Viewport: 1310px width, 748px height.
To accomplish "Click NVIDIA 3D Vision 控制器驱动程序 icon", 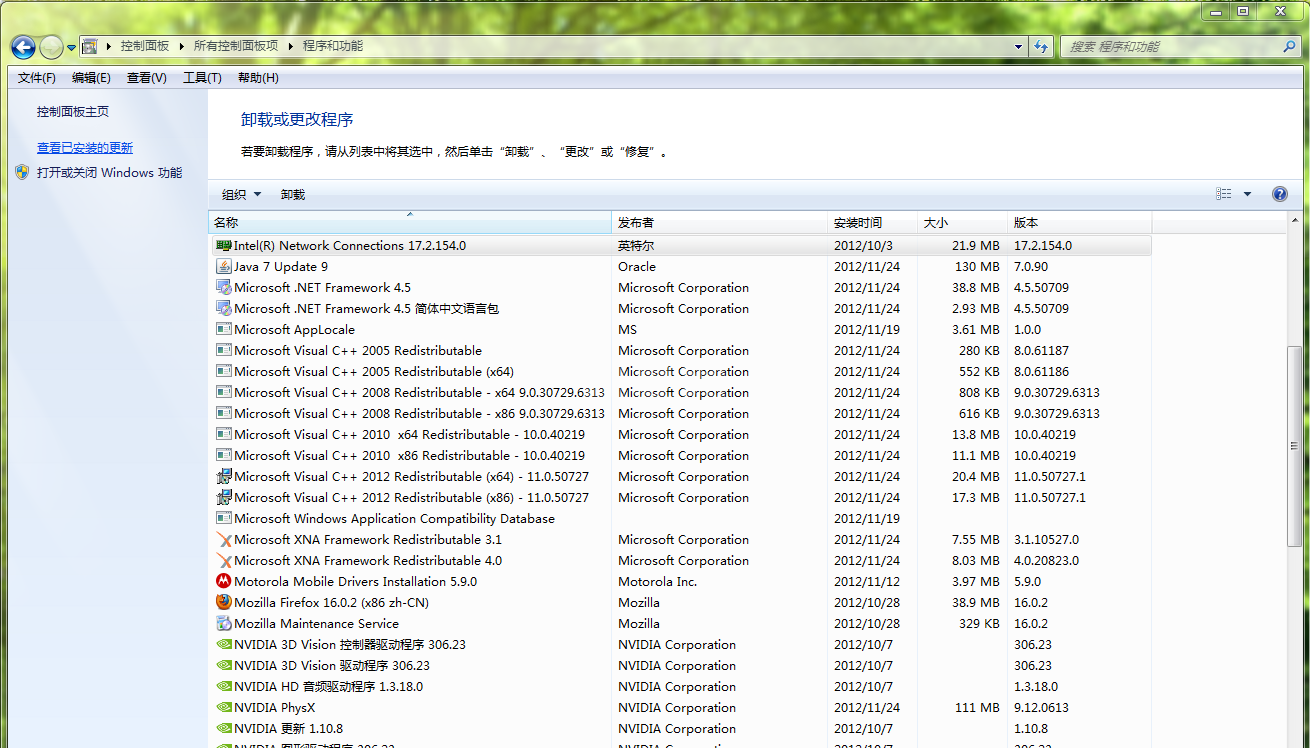I will (224, 644).
